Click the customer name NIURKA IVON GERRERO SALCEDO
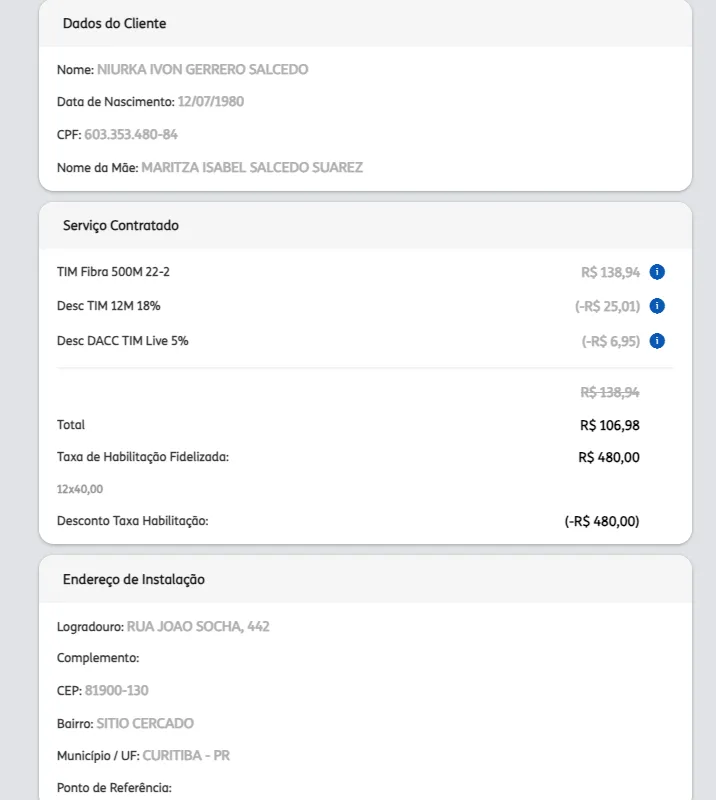The height and width of the screenshot is (800, 716). (203, 70)
